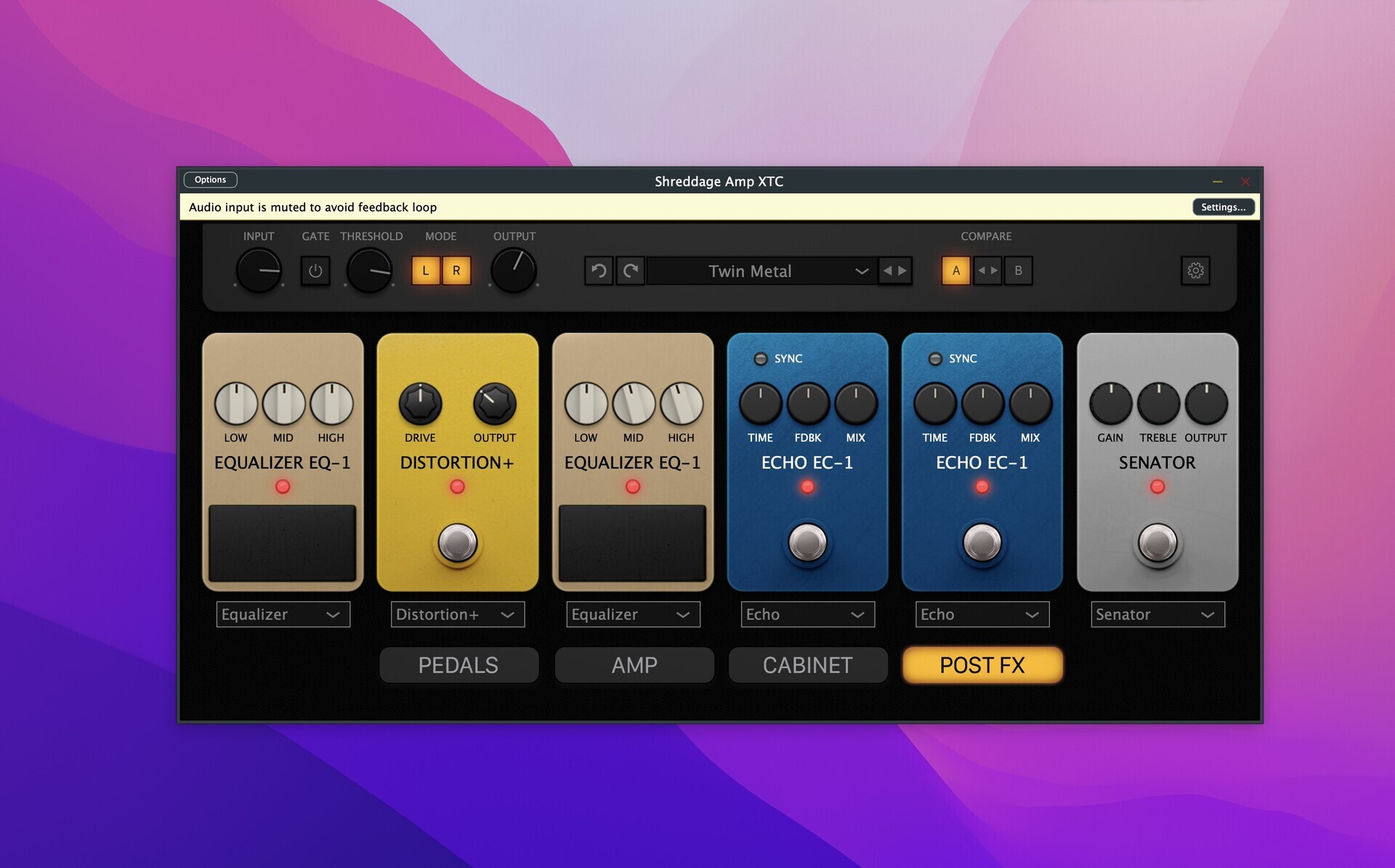The image size is (1395, 868).
Task: Click the HIGH knob on second Equalizer EQ-1
Action: [x=682, y=404]
